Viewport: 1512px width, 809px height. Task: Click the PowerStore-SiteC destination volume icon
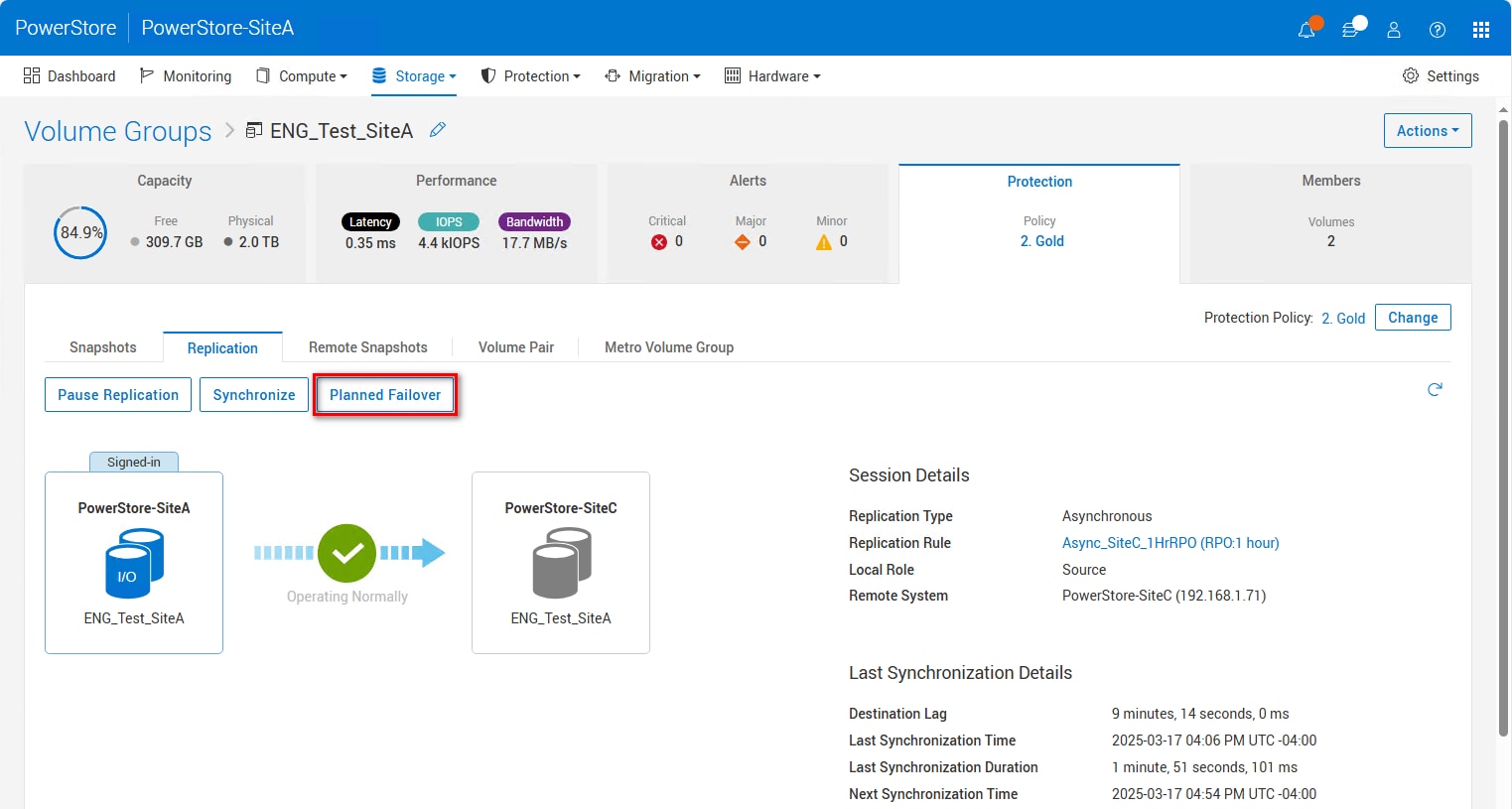(x=561, y=563)
